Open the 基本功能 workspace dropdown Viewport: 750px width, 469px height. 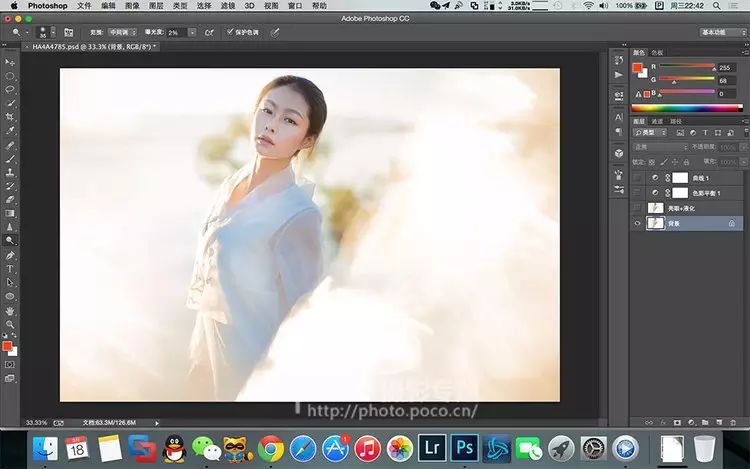click(723, 32)
